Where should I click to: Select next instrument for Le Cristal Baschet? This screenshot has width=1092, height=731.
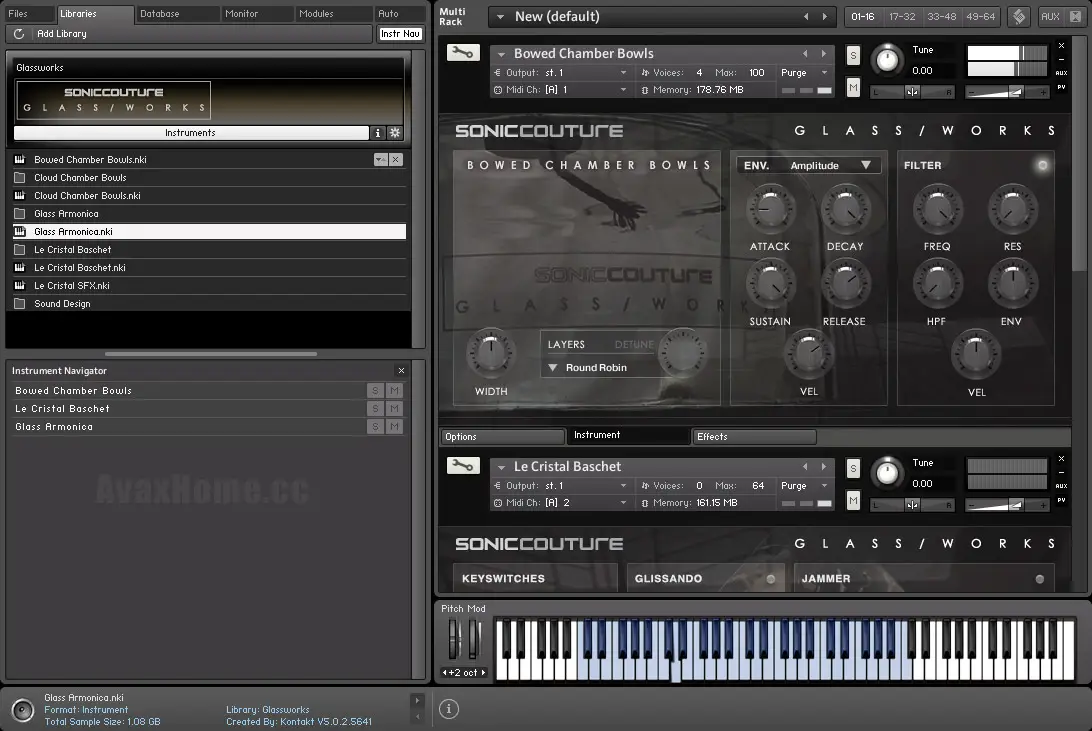[823, 466]
